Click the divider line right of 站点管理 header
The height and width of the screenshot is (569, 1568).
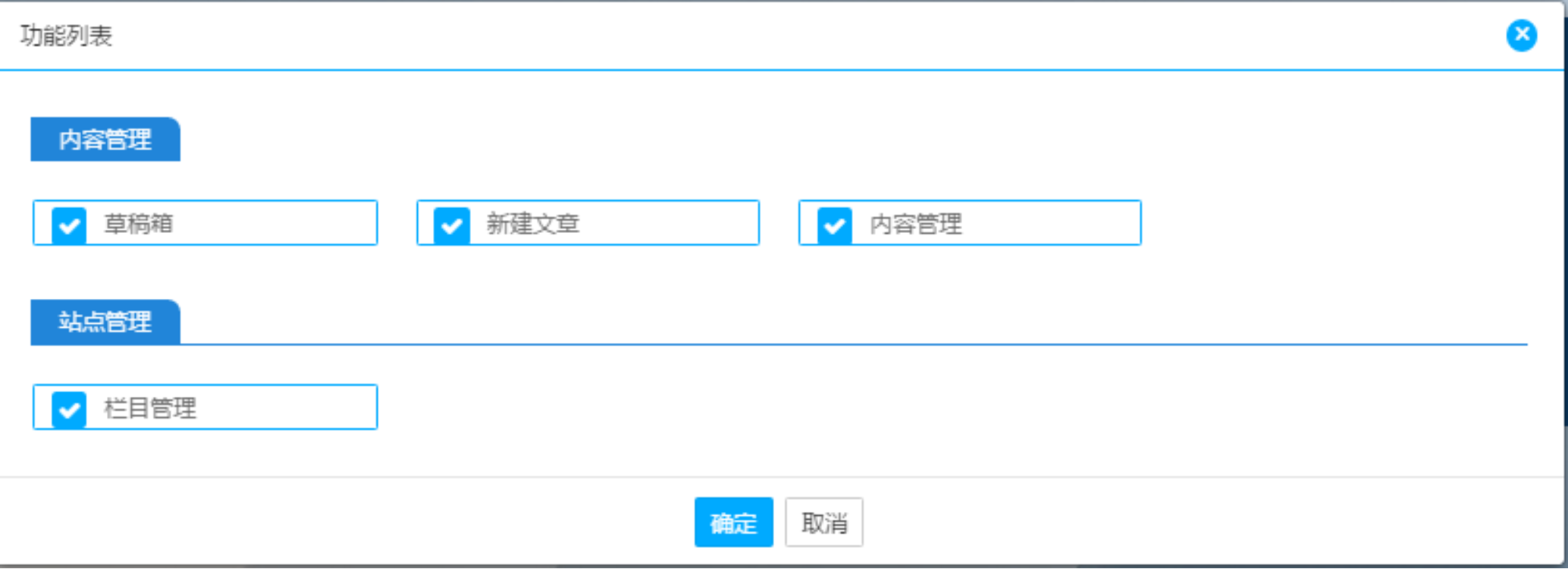pyautogui.click(x=834, y=344)
